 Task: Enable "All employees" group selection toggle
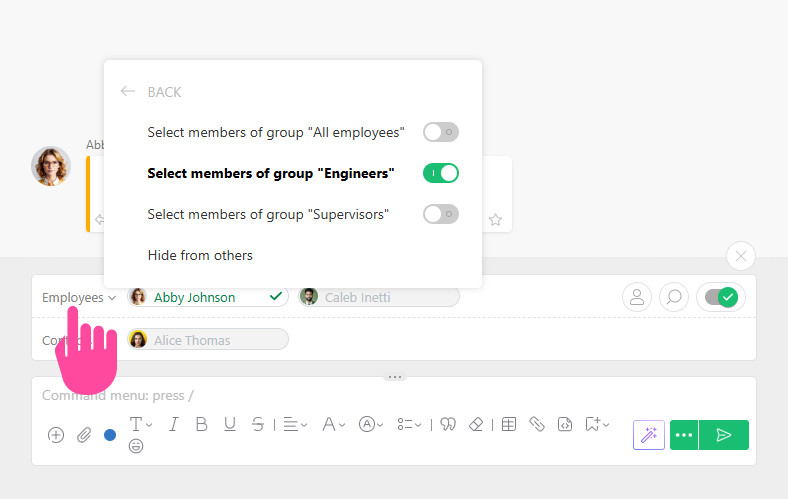pyautogui.click(x=440, y=132)
